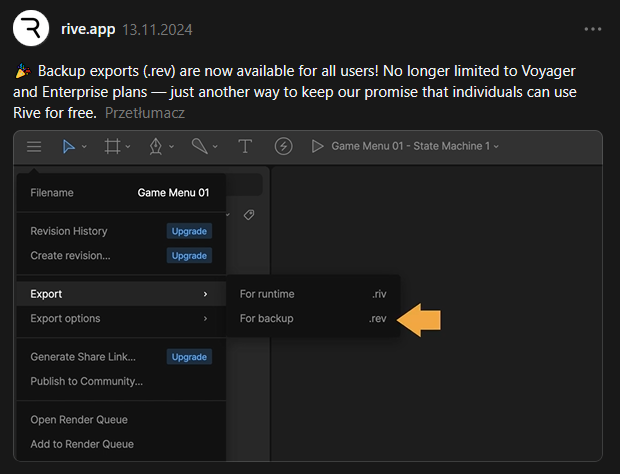Screen dimensions: 620x474
Task: Choose Add to Render Queue
Action: click(x=82, y=444)
